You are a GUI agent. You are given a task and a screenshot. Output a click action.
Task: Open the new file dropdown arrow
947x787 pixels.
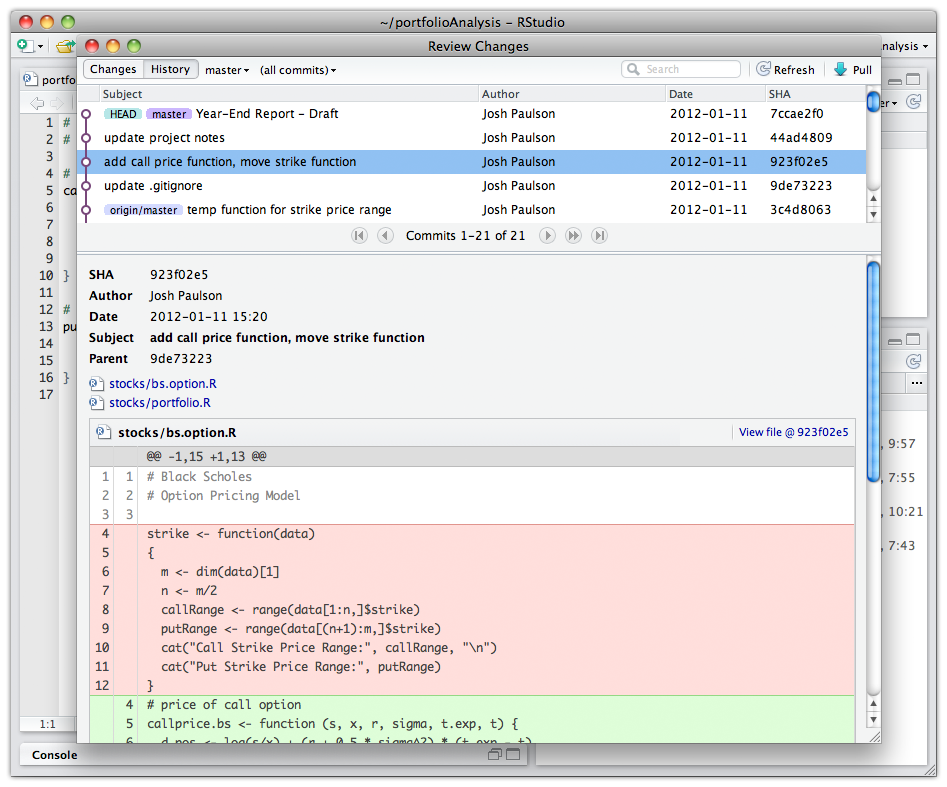tap(41, 46)
